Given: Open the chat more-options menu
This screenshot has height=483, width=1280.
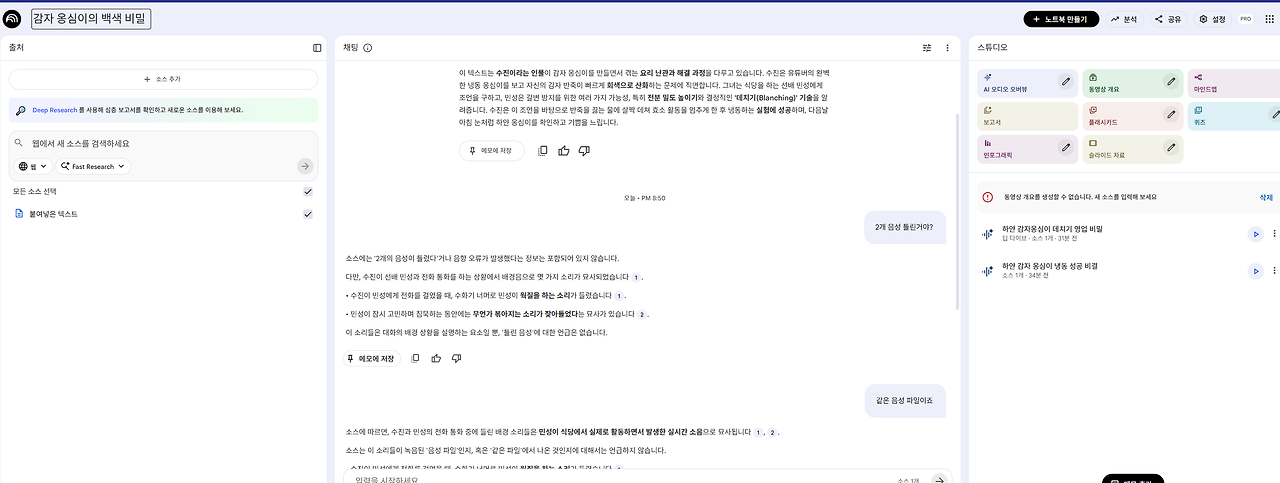Looking at the screenshot, I should click(x=946, y=47).
